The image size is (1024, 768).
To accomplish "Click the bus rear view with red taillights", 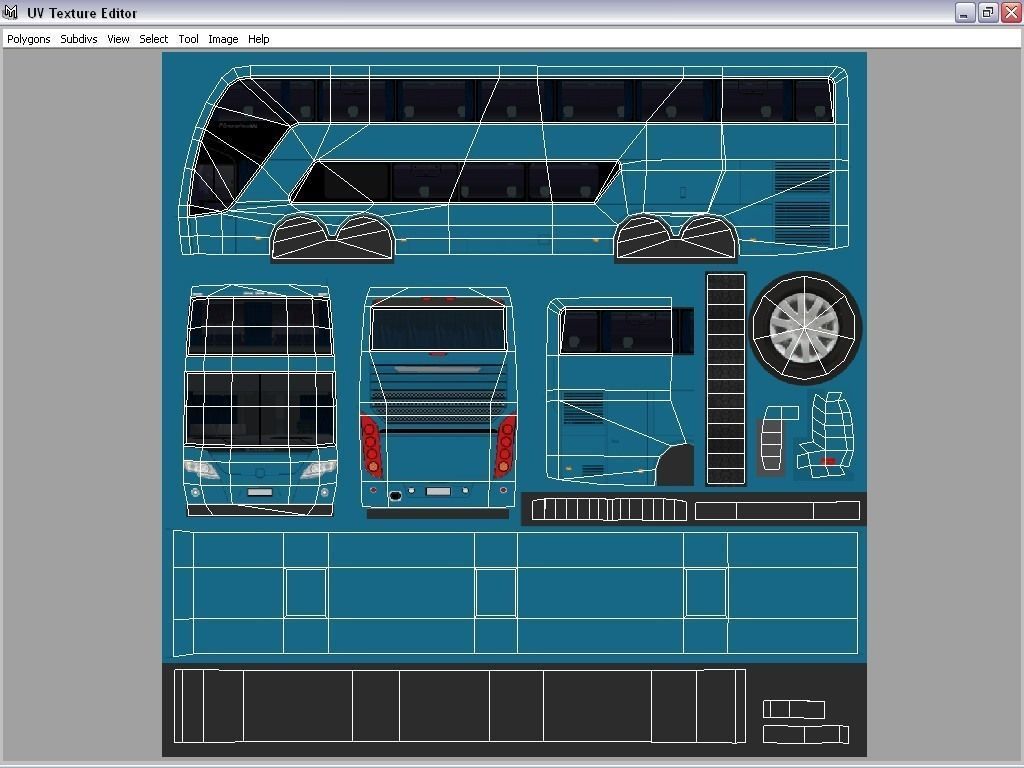I will 438,400.
